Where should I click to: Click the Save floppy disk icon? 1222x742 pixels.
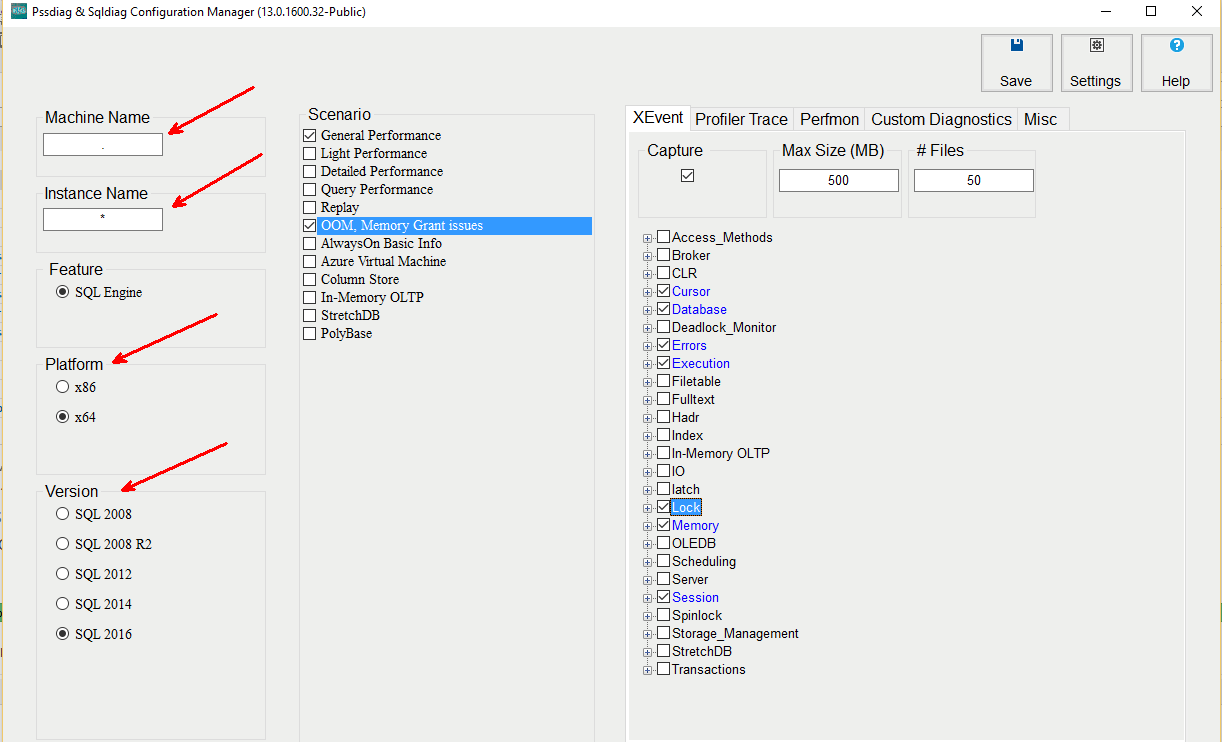[1016, 45]
